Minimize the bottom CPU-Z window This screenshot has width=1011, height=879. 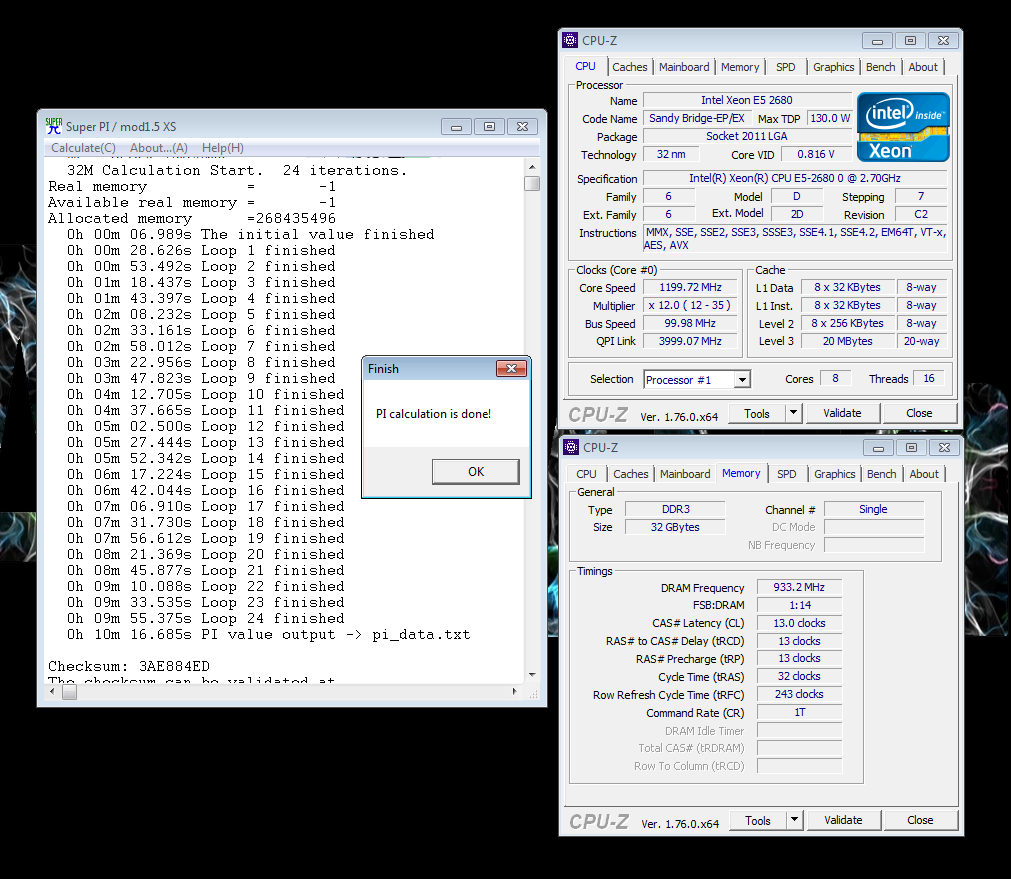pos(878,448)
